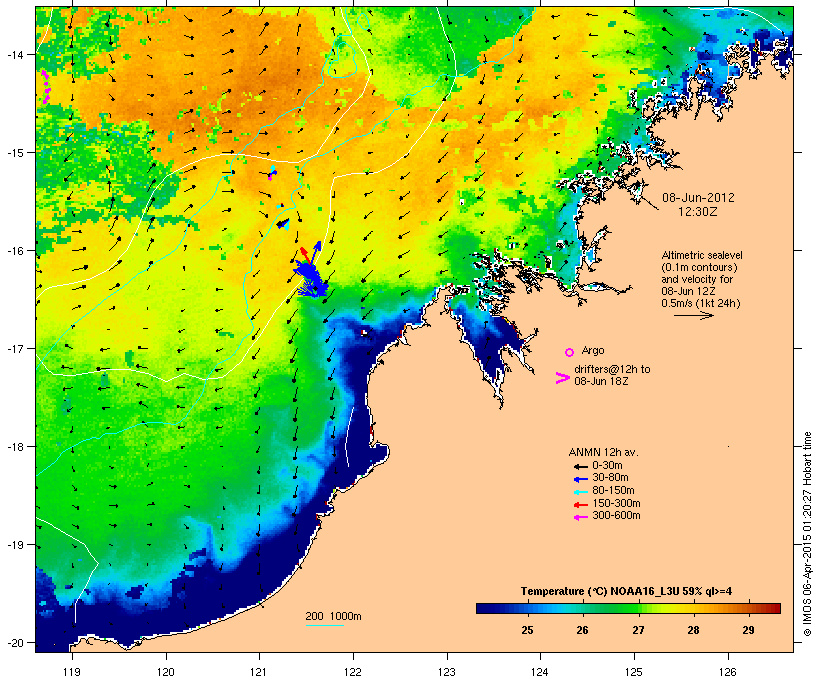Click the 08-Jun 18Z drifters text
Viewport: 820px width, 680px height.
pyautogui.click(x=601, y=381)
